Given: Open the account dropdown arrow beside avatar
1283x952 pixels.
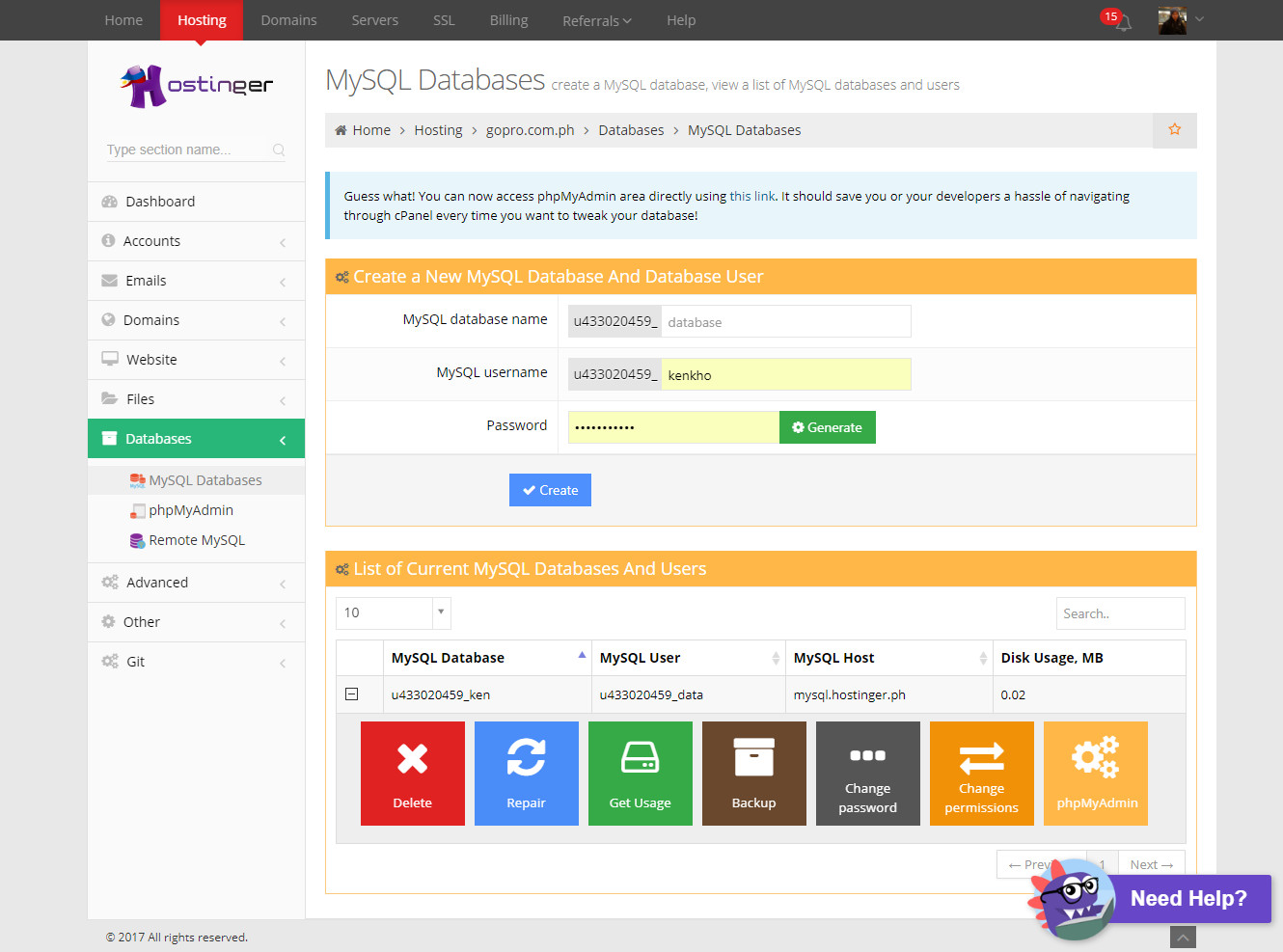Looking at the screenshot, I should [1199, 18].
